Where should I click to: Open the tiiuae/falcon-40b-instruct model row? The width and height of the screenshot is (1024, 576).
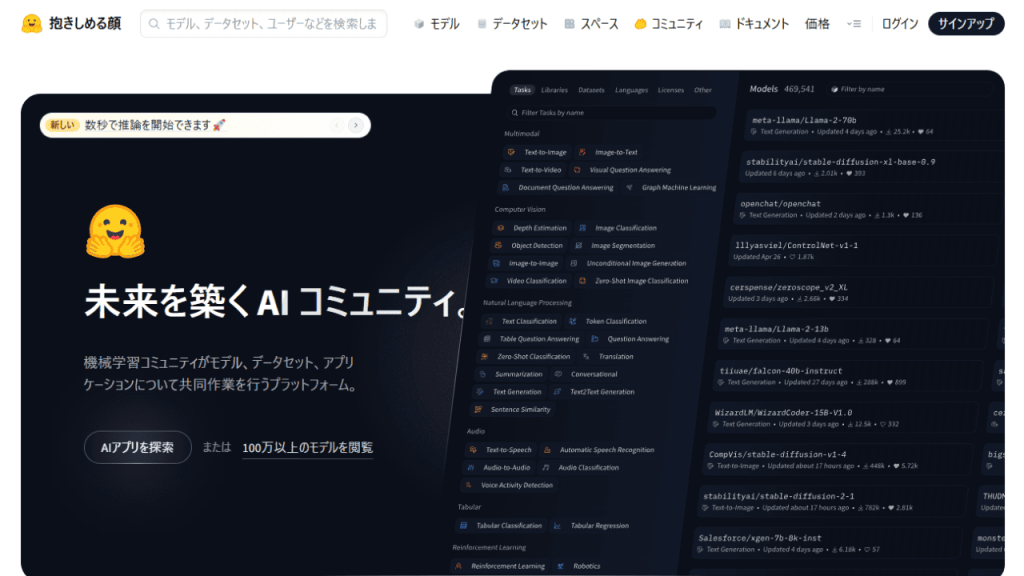click(850, 376)
